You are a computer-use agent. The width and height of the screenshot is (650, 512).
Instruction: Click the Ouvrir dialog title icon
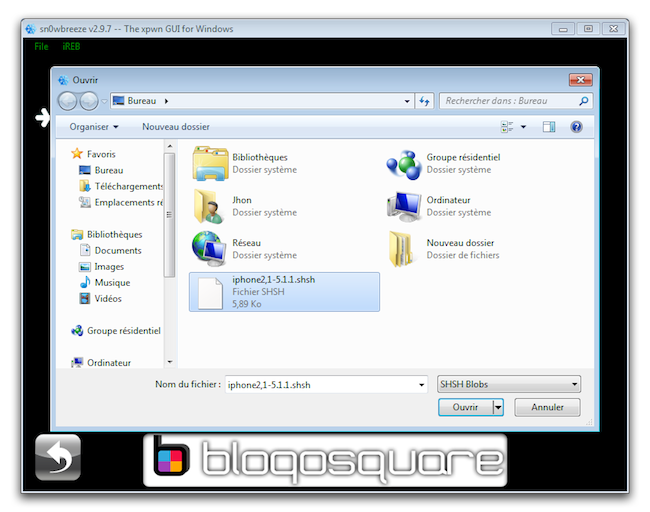(x=63, y=80)
